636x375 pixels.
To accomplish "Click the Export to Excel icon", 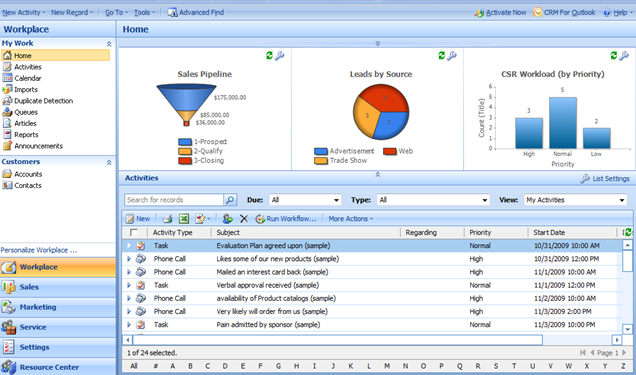I will click(x=184, y=219).
